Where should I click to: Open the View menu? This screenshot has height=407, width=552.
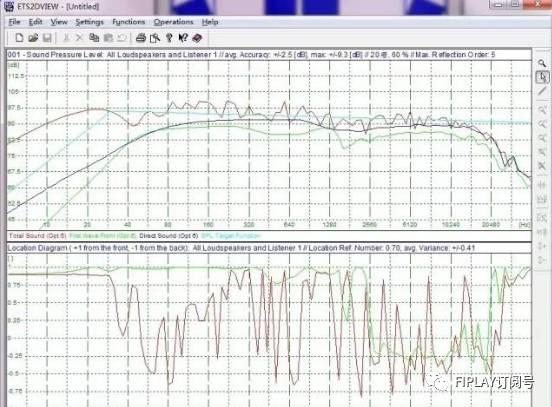[59, 22]
